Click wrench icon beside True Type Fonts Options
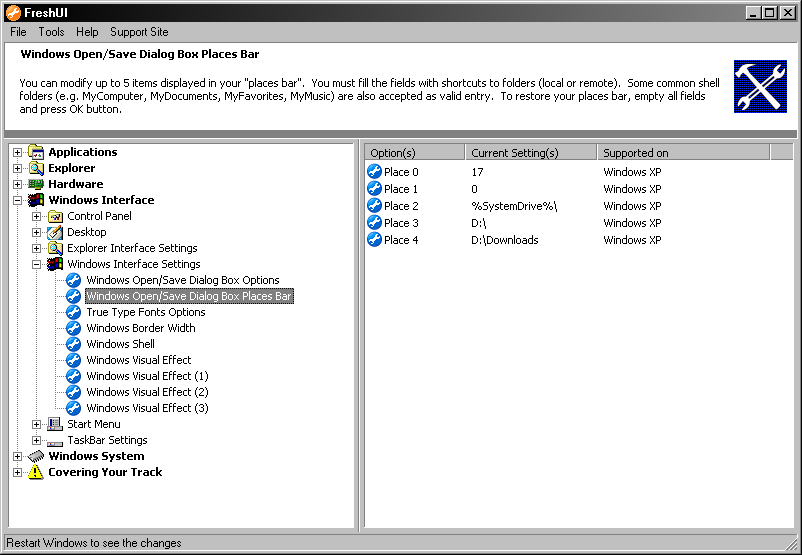This screenshot has width=802, height=555. click(74, 312)
